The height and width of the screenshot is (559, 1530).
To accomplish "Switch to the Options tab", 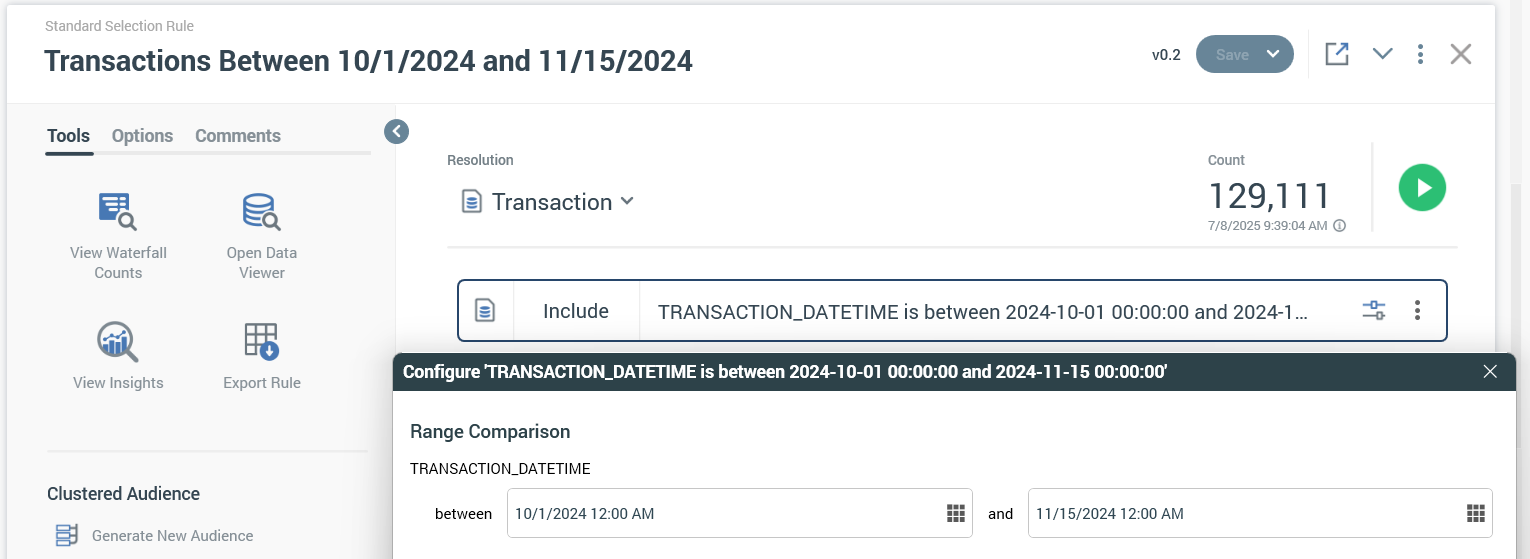I will tap(142, 136).
